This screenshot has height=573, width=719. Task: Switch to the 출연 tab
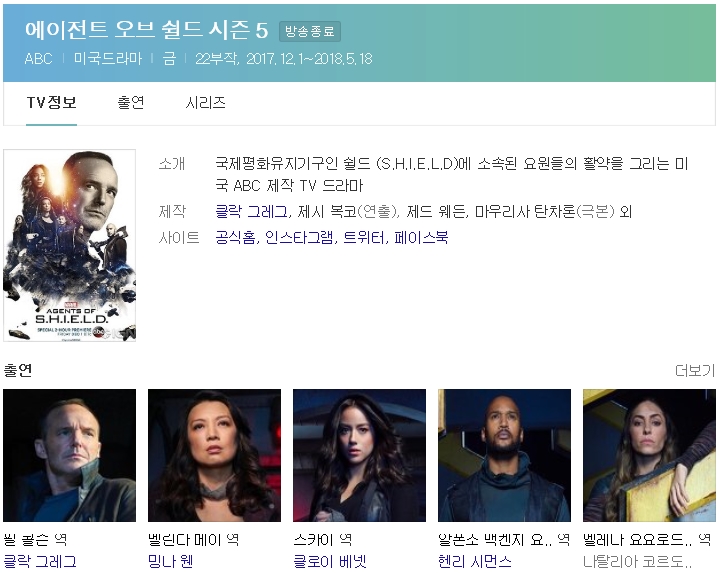point(131,102)
